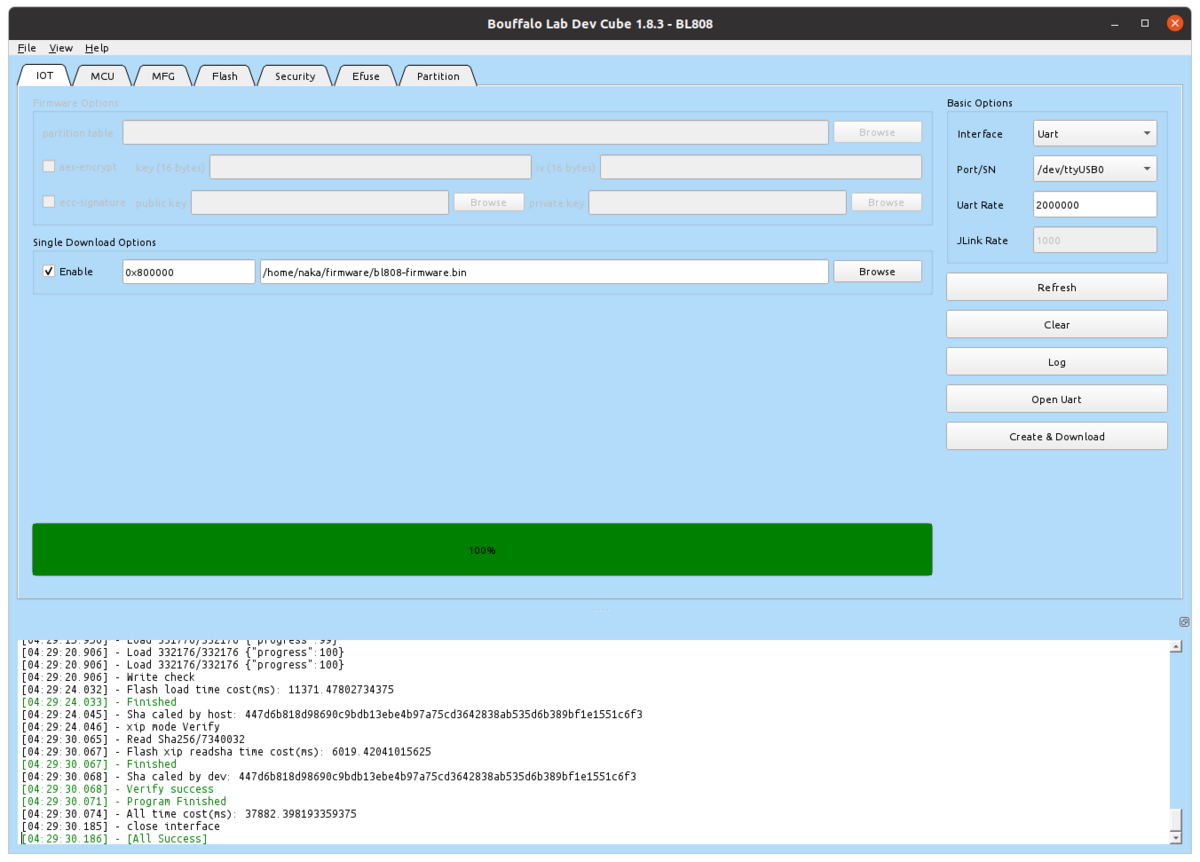Switch to the MFG tab
Viewport: 1200px width, 862px height.
point(163,76)
